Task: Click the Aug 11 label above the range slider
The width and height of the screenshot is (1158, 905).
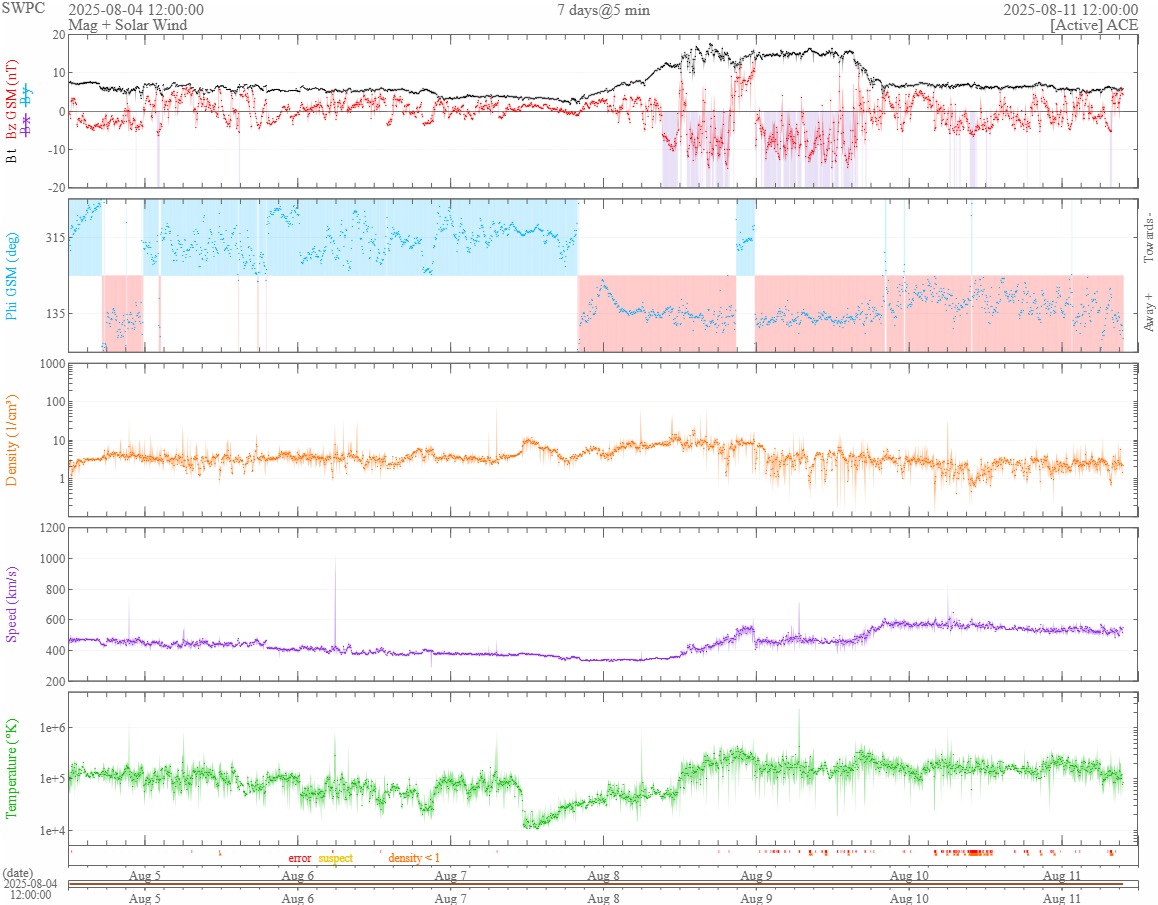Action: click(x=1062, y=875)
